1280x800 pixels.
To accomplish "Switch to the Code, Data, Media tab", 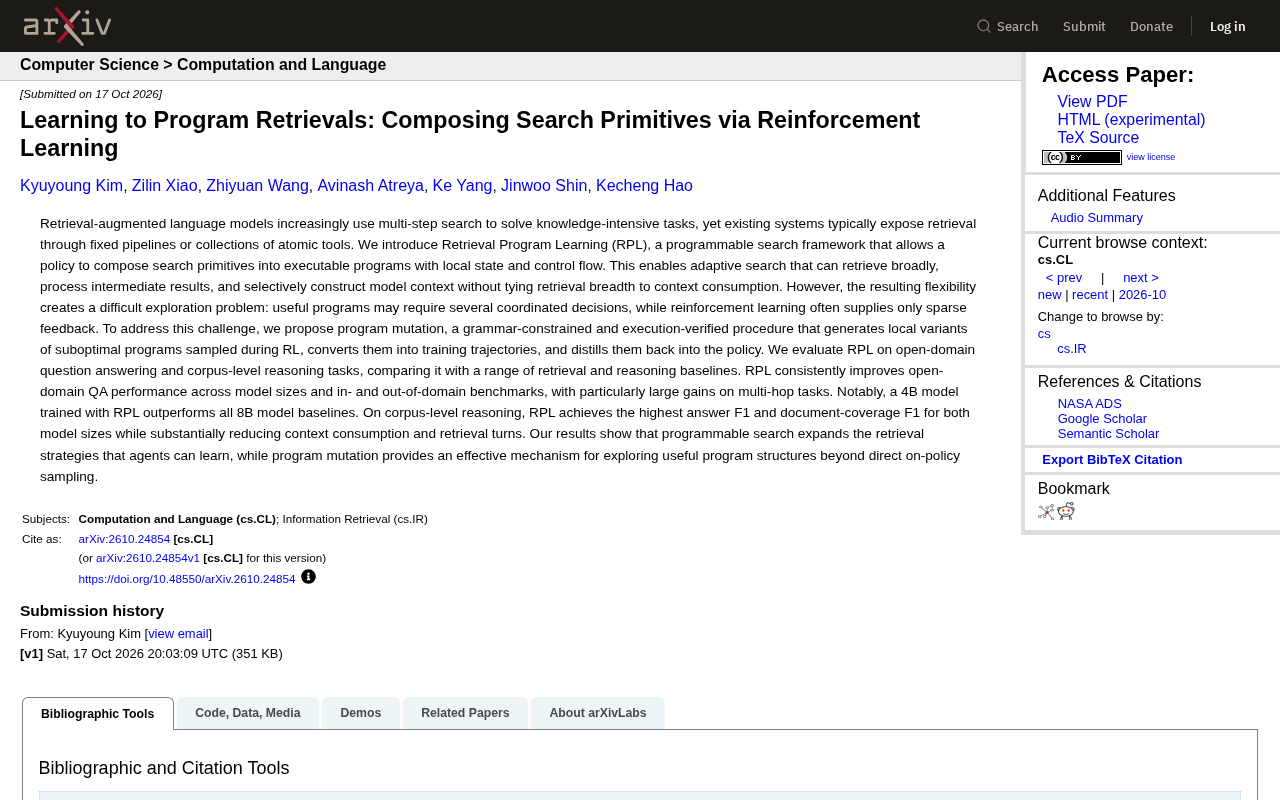I will (248, 713).
